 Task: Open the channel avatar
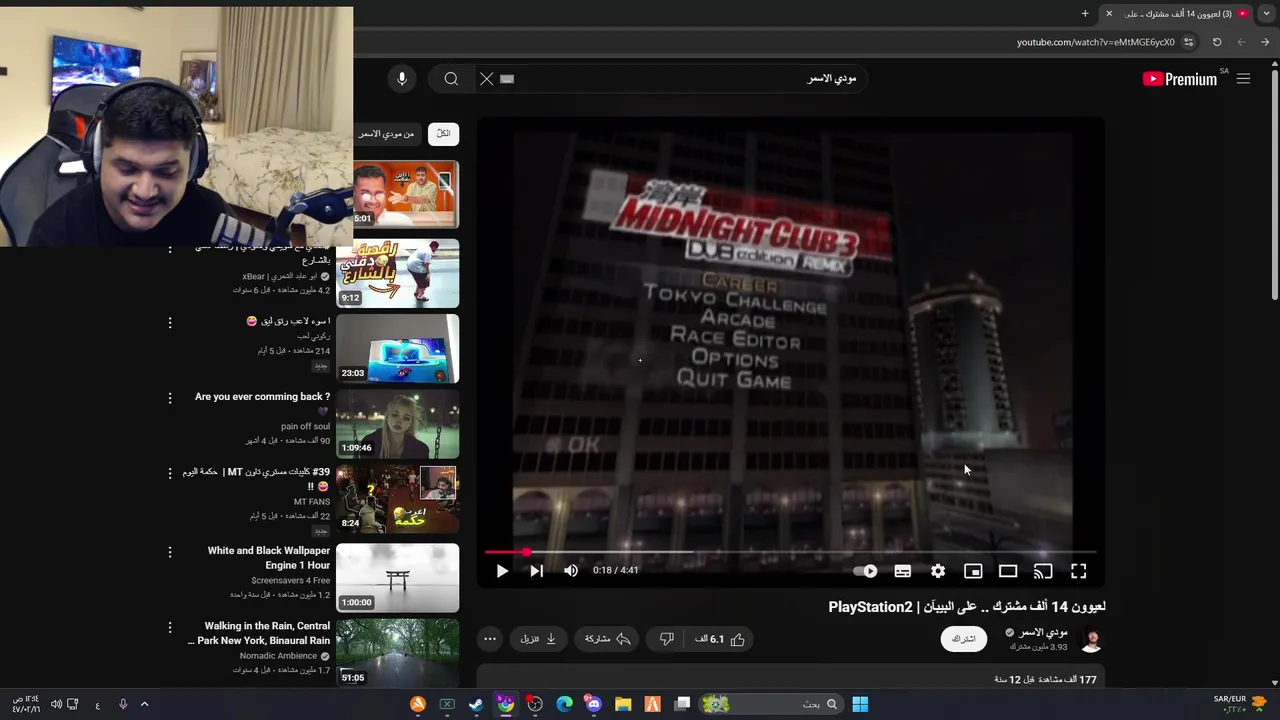(x=1091, y=639)
